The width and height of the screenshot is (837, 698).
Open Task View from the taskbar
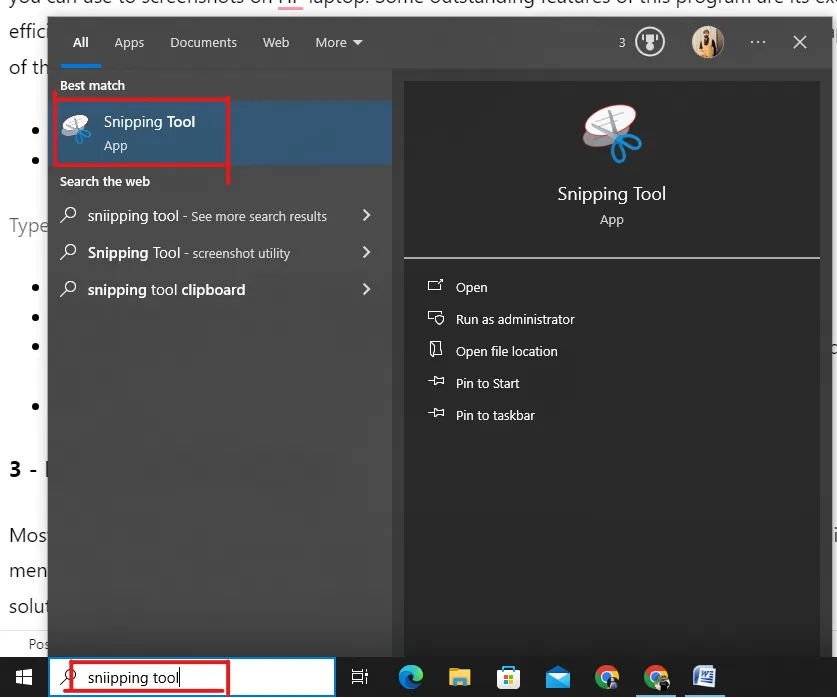(360, 678)
